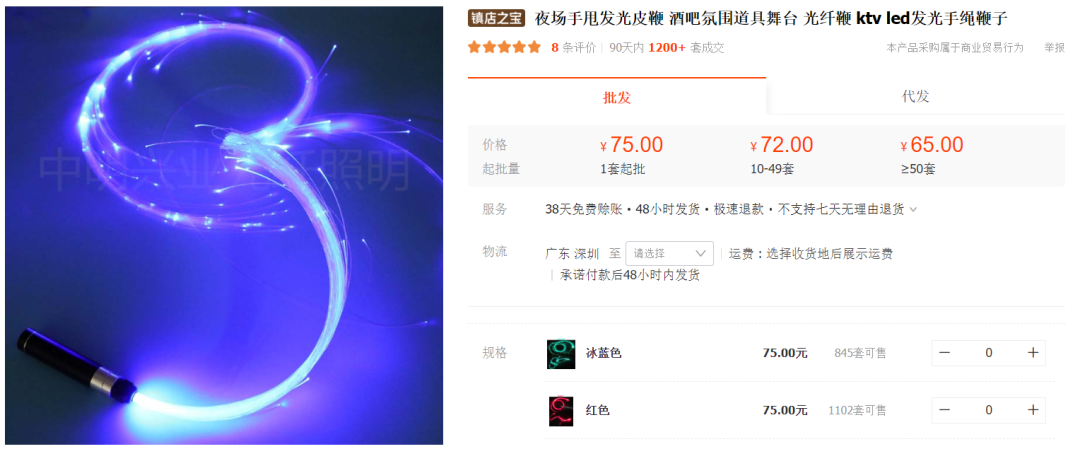This screenshot has height=449, width=1080.
Task: Click the 冰蓝色 quantity input field
Action: [989, 353]
